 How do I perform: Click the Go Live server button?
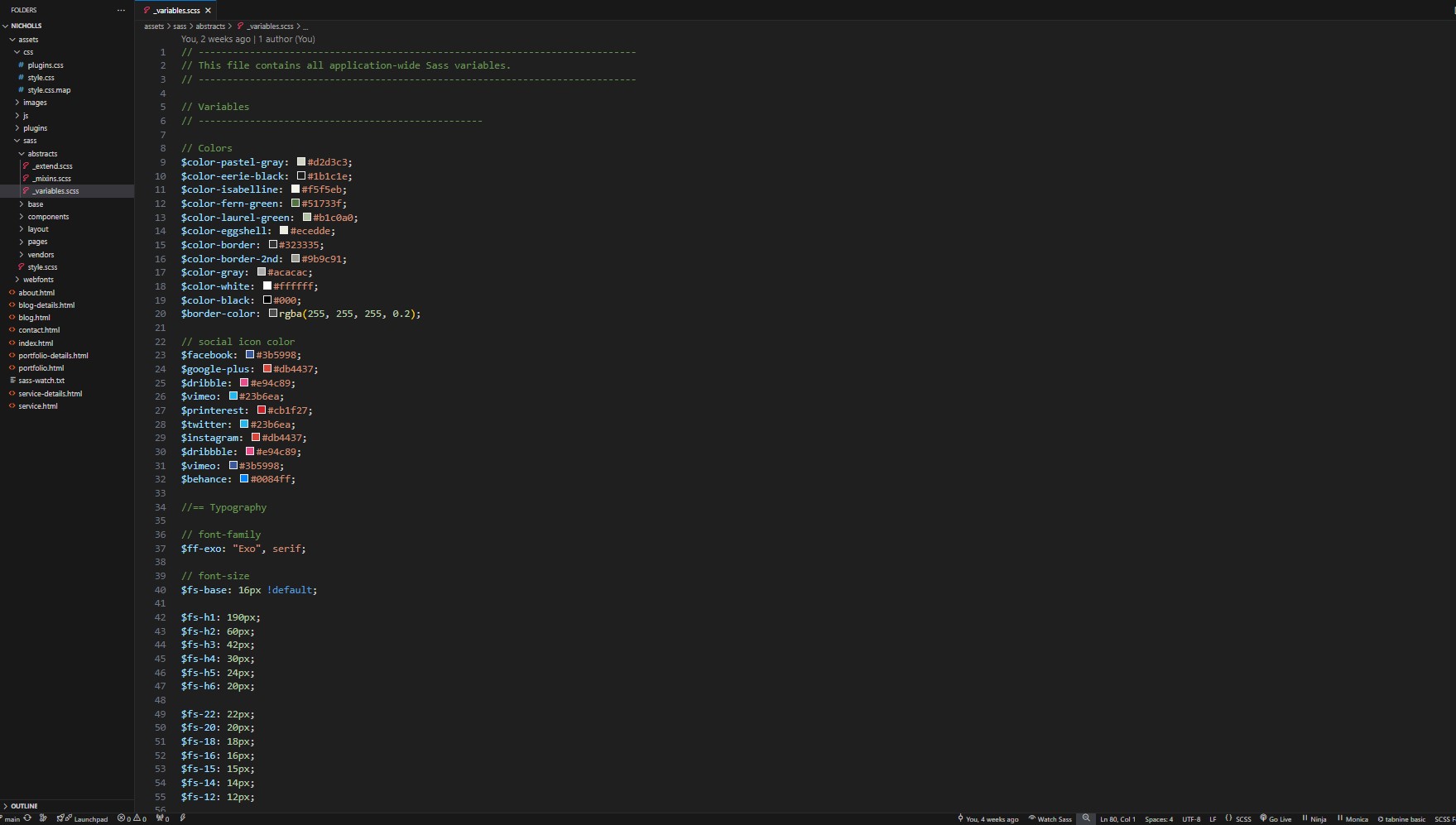[1276, 819]
